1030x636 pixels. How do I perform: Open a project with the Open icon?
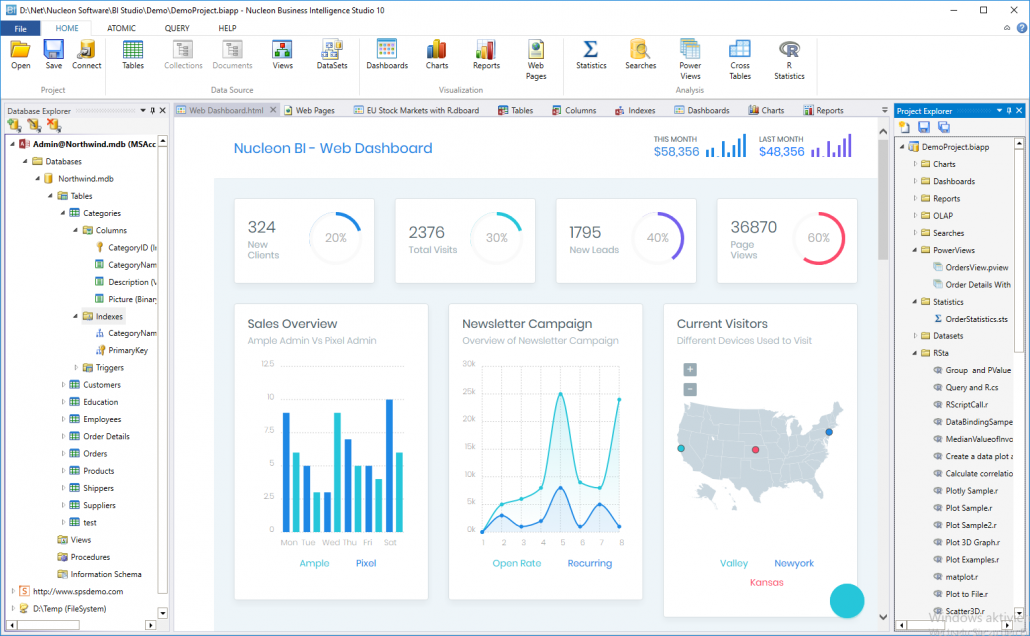pos(20,54)
